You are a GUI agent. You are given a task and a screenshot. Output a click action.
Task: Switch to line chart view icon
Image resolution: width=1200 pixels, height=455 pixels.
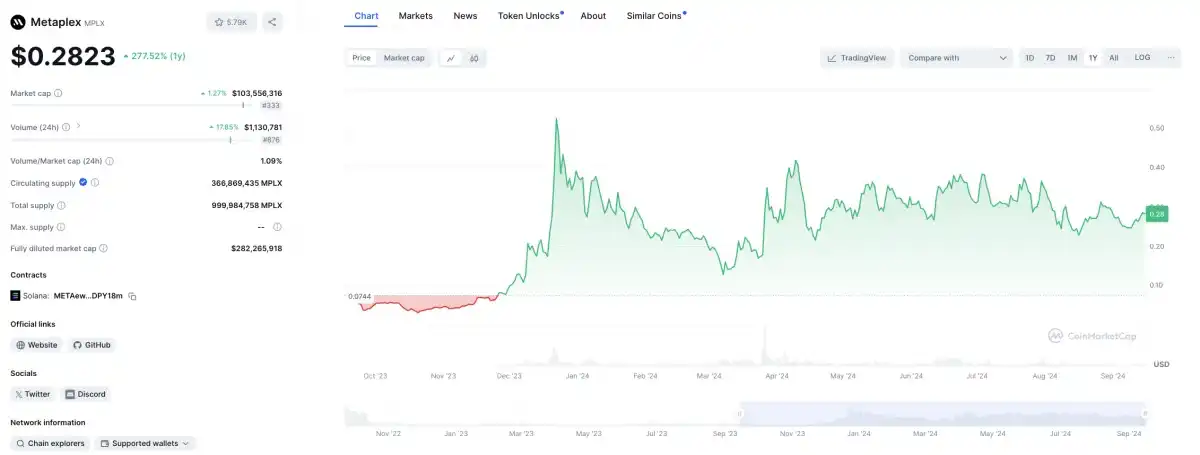[x=451, y=58]
